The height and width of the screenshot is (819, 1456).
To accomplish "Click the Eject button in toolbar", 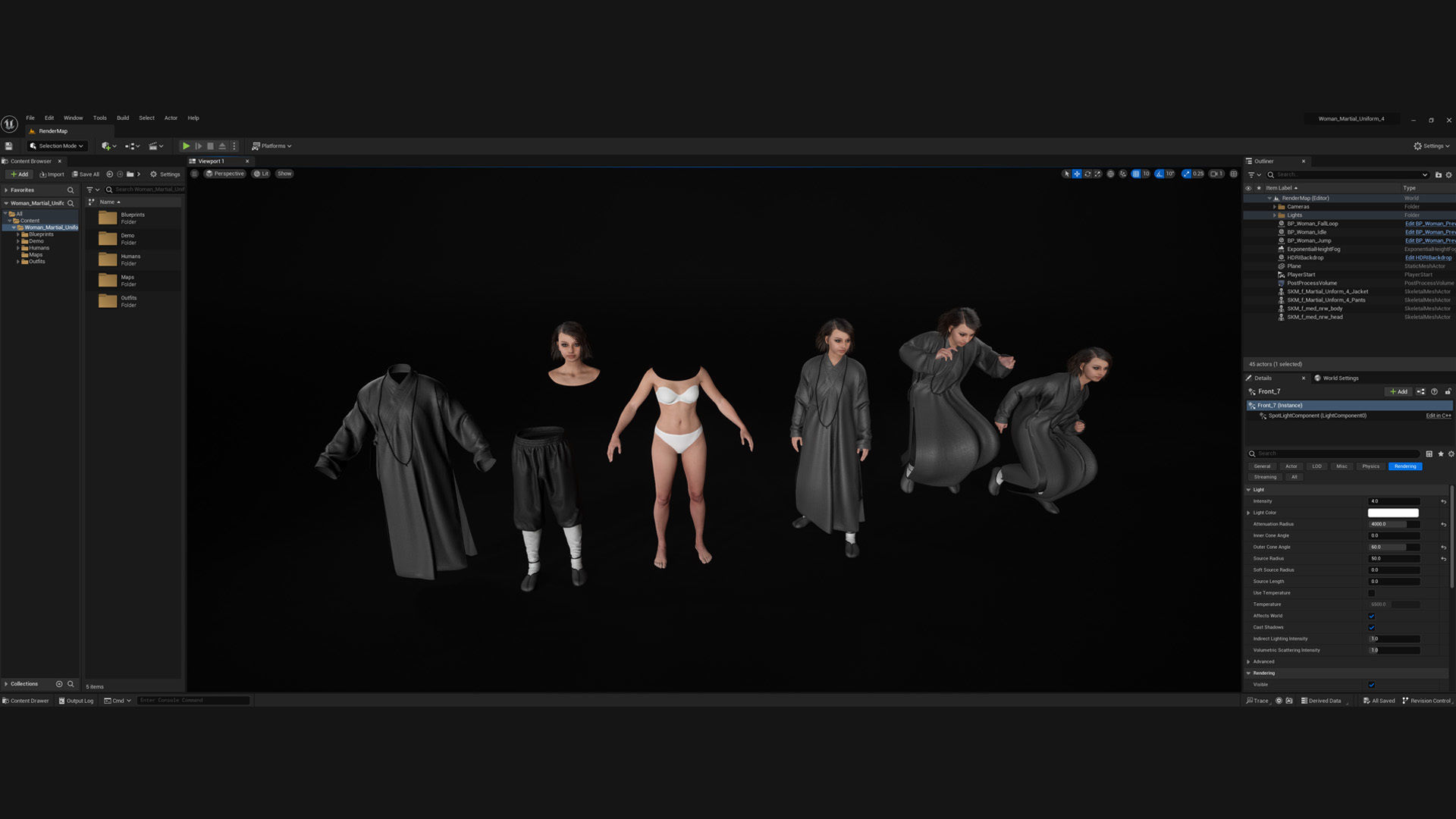I will point(222,146).
